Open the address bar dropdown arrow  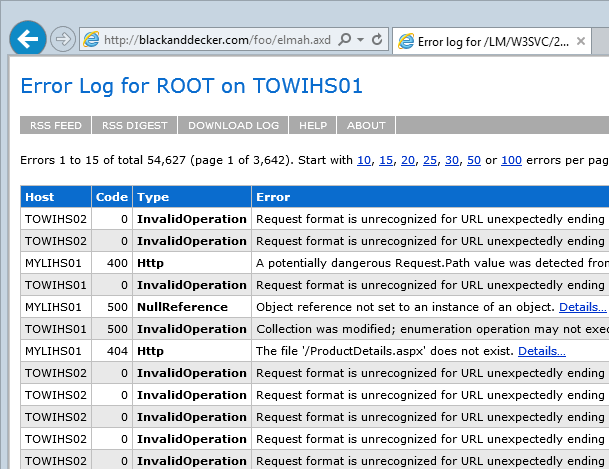pyautogui.click(x=360, y=39)
